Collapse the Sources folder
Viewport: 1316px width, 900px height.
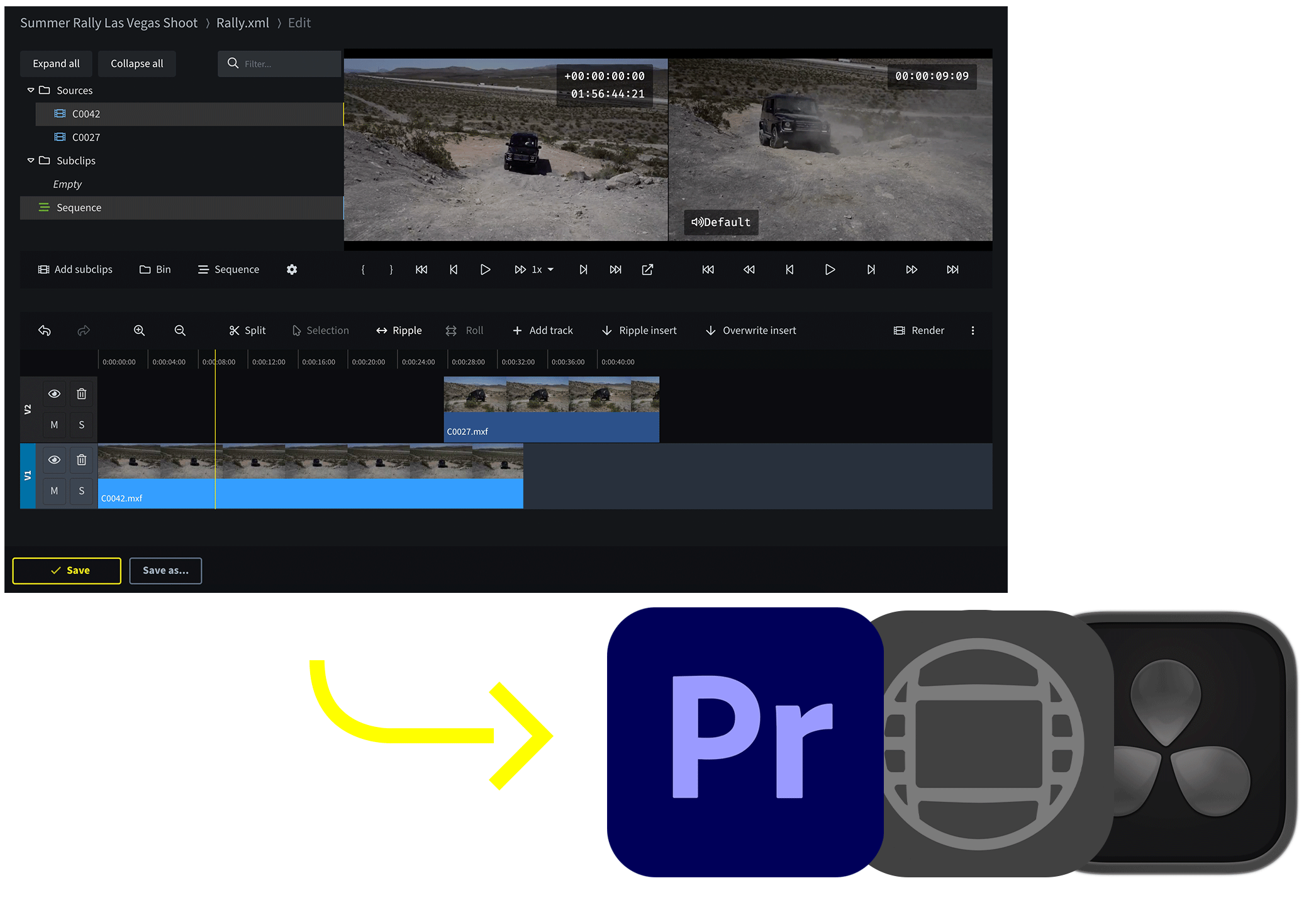click(x=30, y=90)
